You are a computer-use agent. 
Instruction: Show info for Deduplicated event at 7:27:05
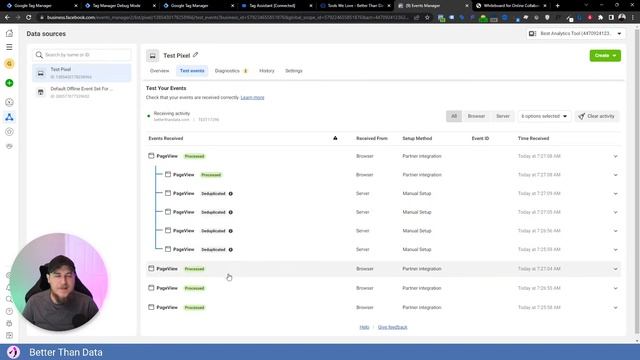(x=231, y=212)
